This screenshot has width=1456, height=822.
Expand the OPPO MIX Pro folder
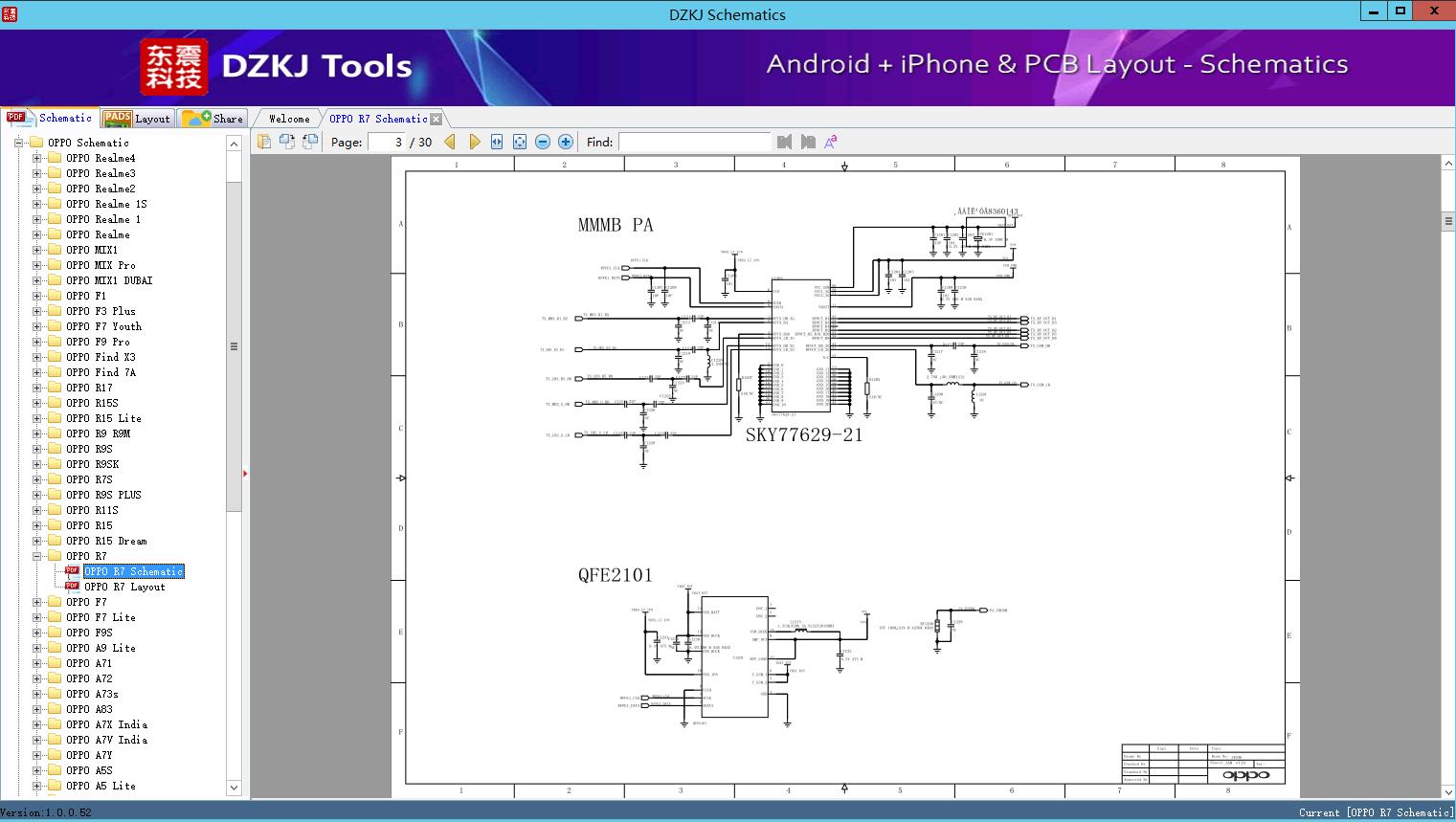(36, 265)
